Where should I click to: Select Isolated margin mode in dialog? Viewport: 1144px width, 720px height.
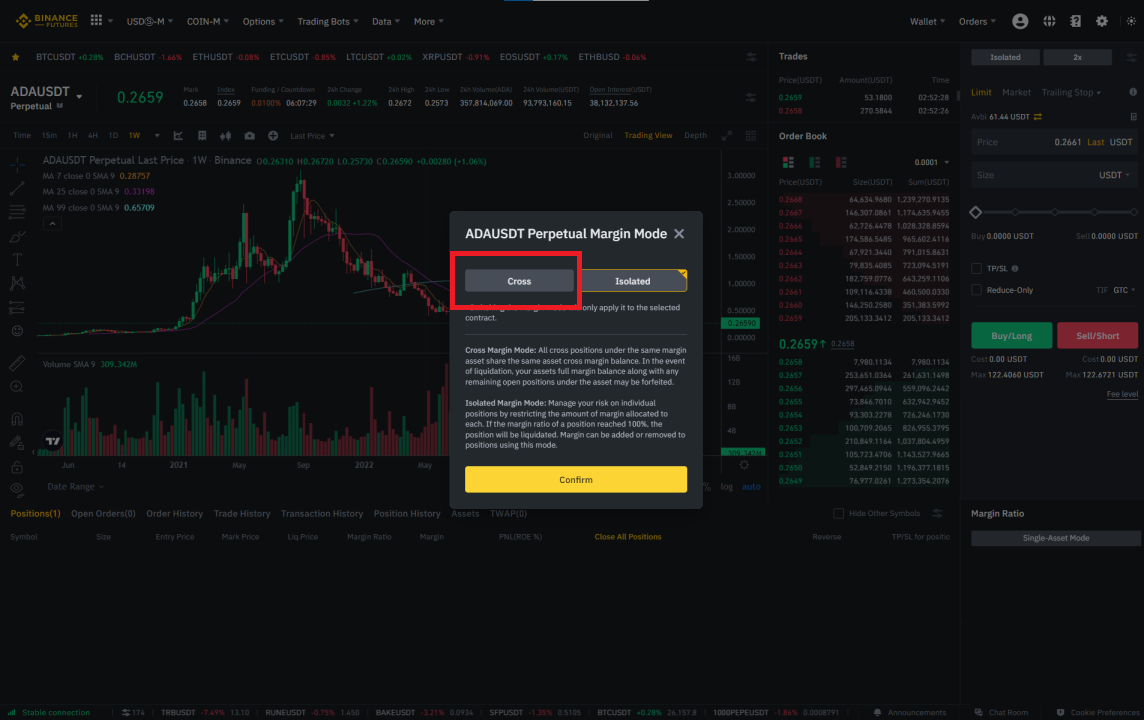click(x=632, y=281)
